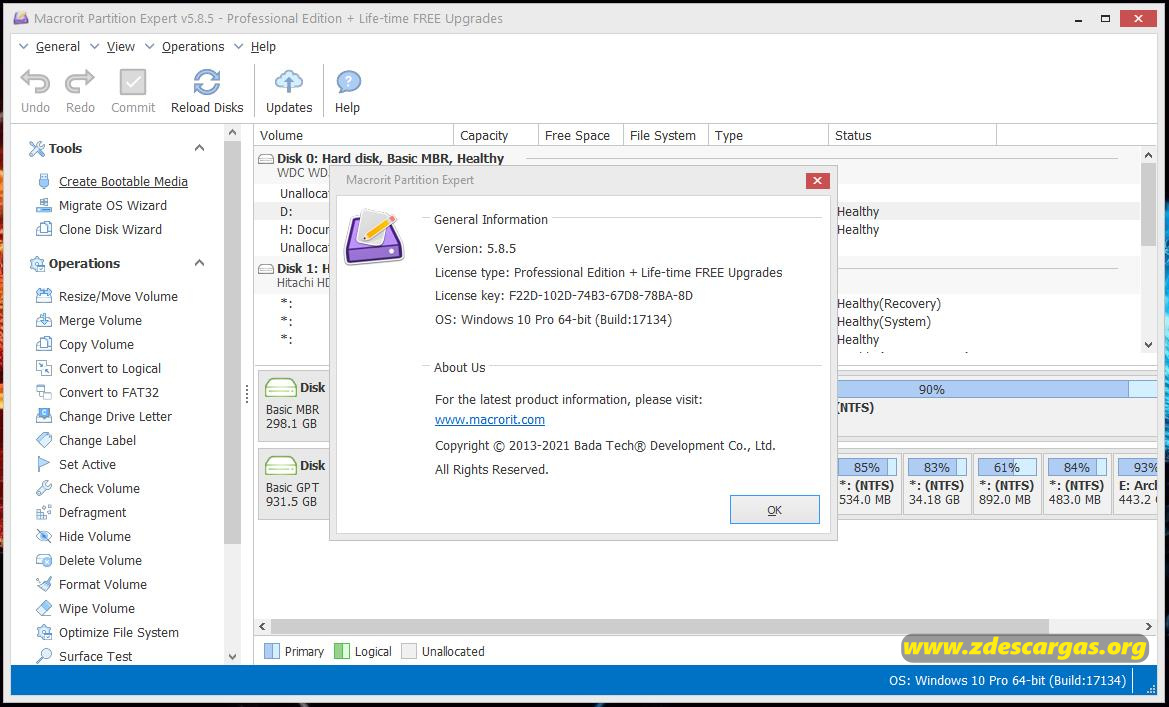This screenshot has width=1169, height=707.
Task: Click OK in the about dialog
Action: pos(775,510)
